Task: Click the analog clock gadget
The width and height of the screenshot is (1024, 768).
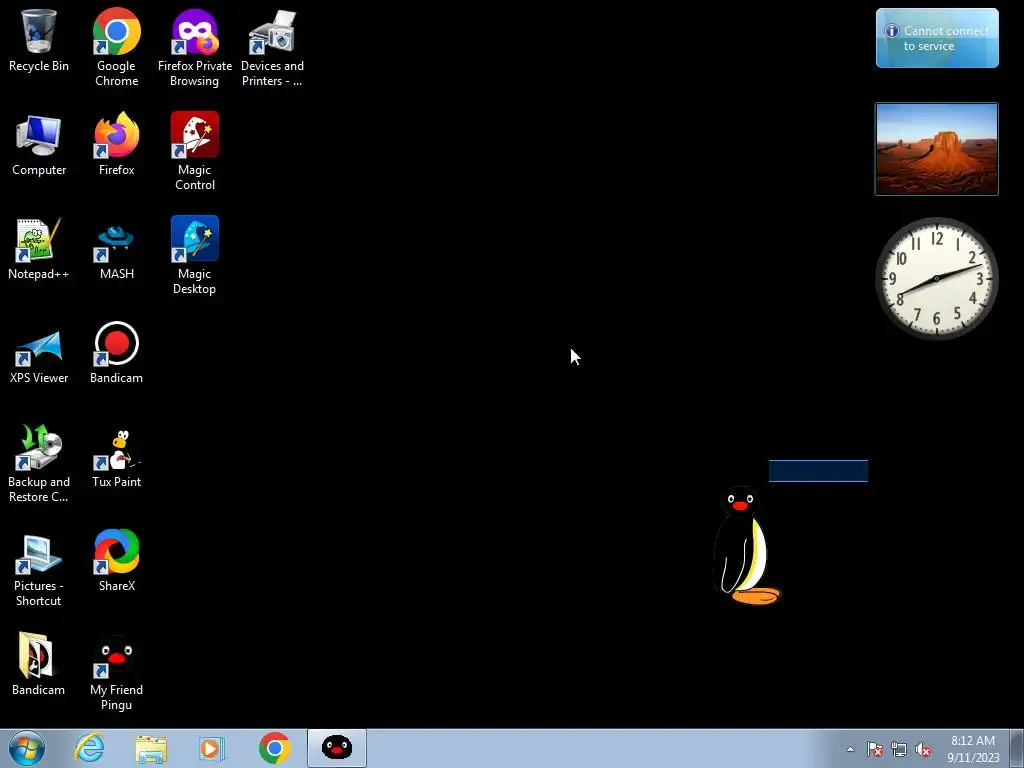Action: (x=936, y=278)
